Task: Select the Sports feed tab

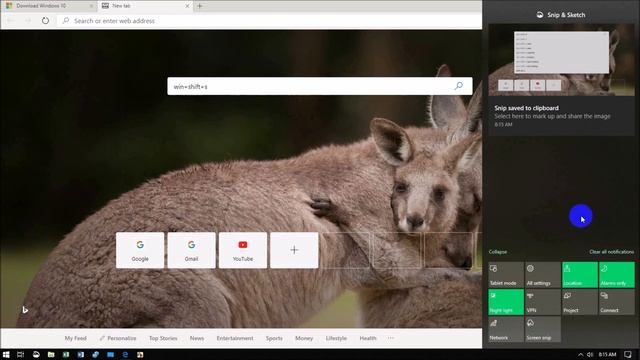Action: tap(274, 338)
